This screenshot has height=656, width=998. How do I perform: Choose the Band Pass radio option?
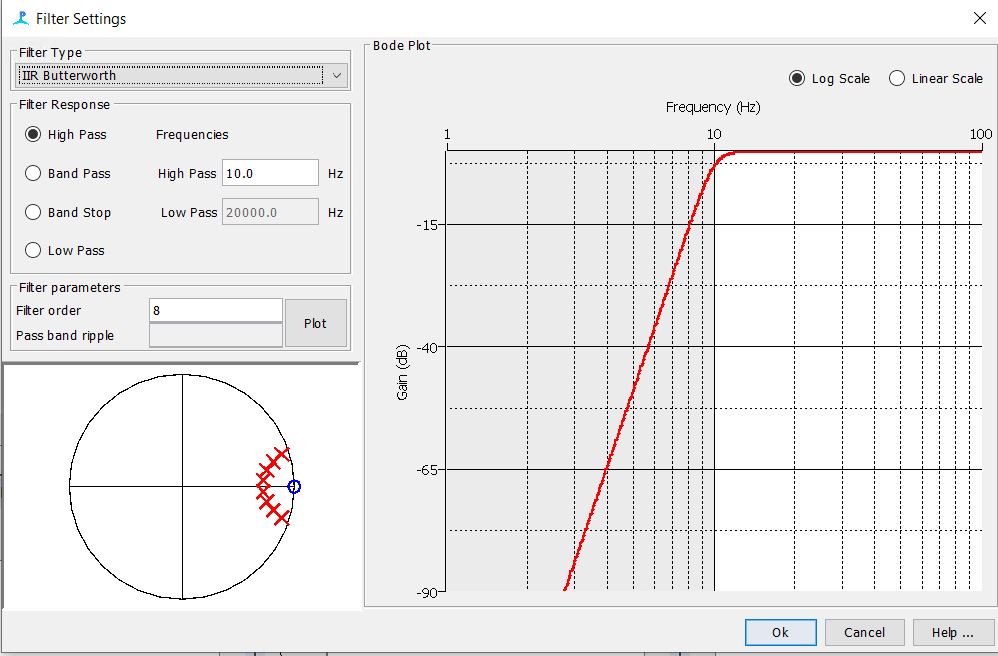(34, 174)
